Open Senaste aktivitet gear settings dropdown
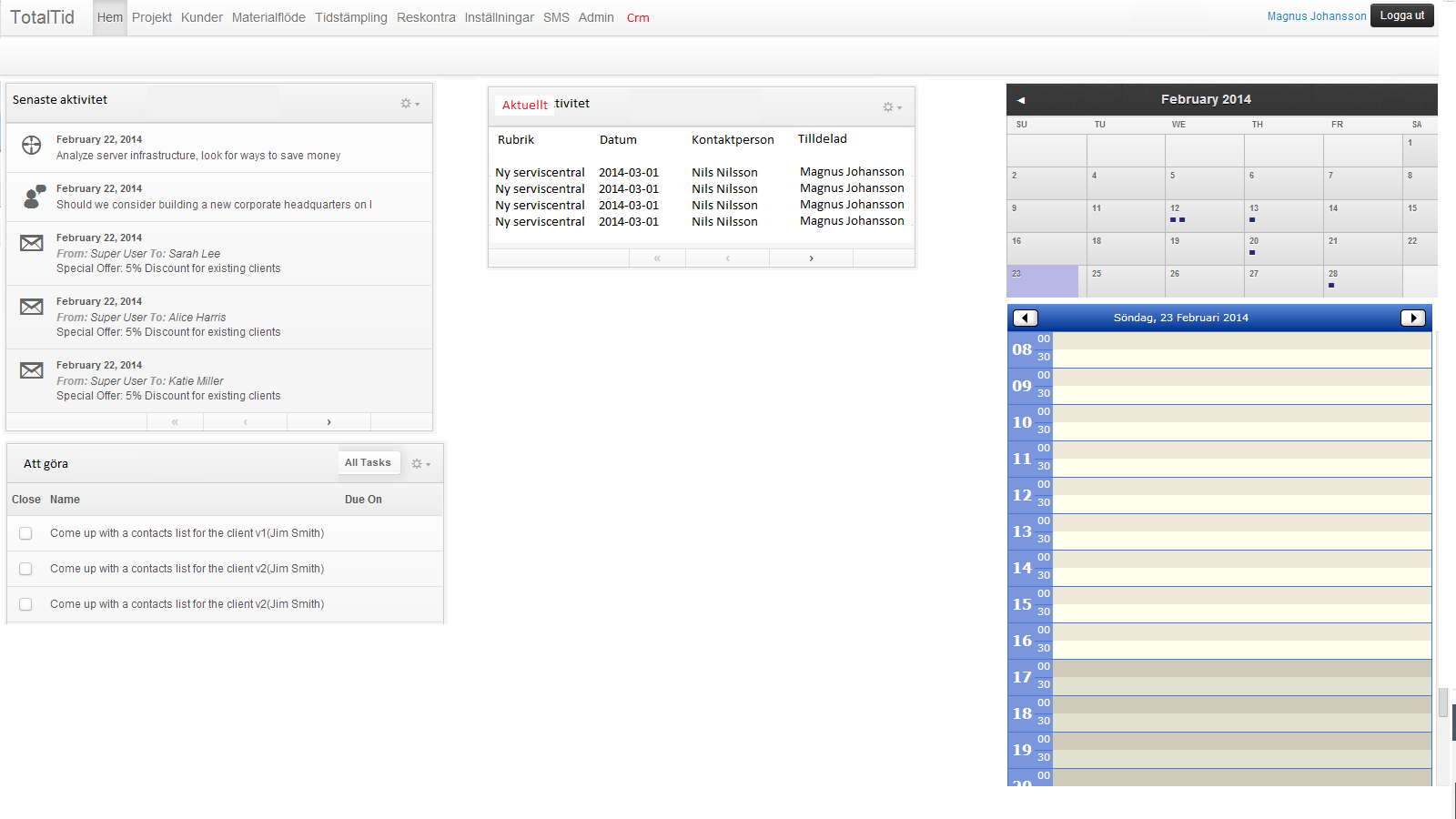 pyautogui.click(x=409, y=104)
